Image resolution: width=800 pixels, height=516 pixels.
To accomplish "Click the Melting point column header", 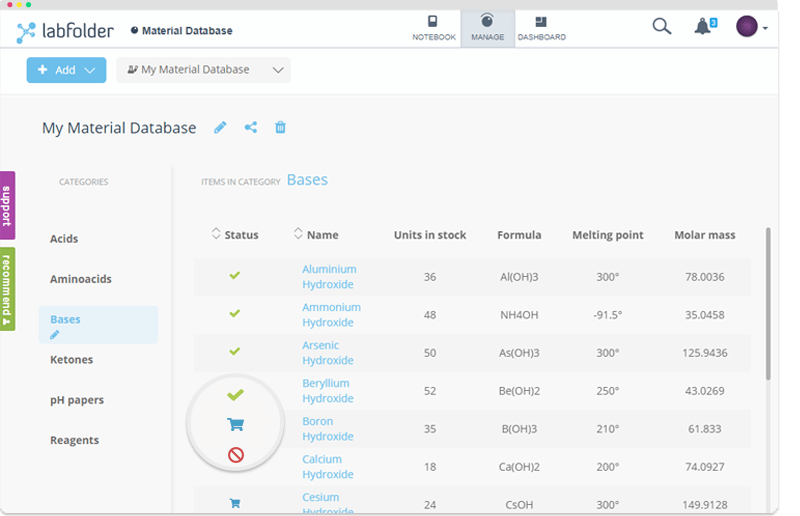I will [608, 235].
